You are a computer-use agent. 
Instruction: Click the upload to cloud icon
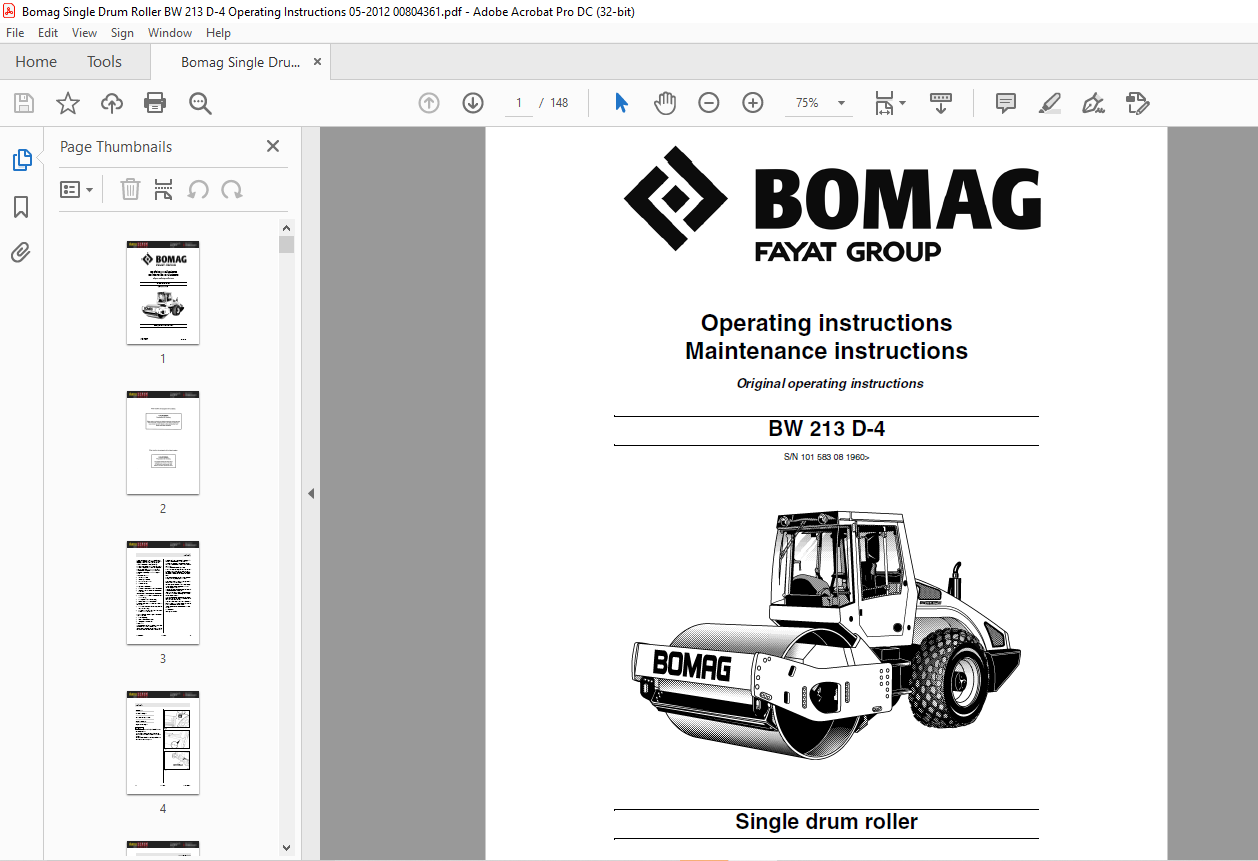click(112, 103)
